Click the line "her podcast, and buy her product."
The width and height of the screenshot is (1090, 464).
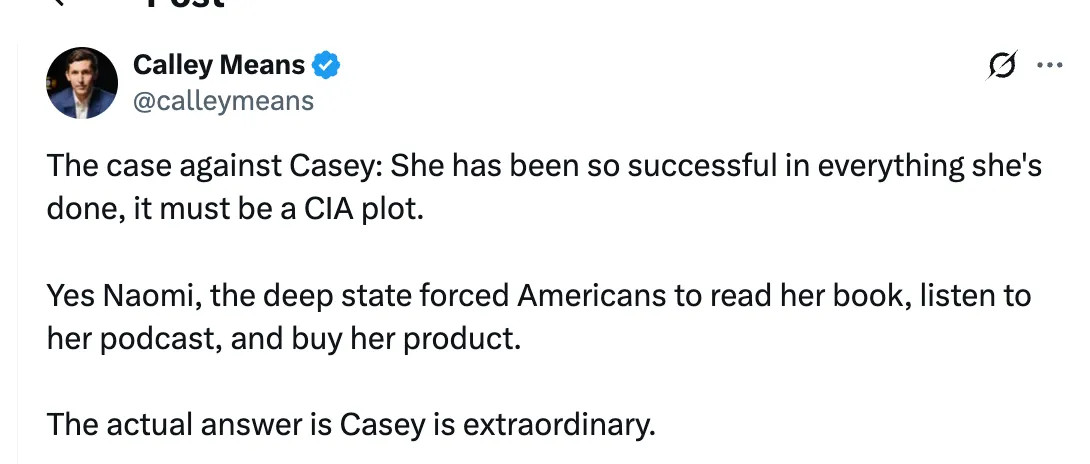tap(284, 340)
